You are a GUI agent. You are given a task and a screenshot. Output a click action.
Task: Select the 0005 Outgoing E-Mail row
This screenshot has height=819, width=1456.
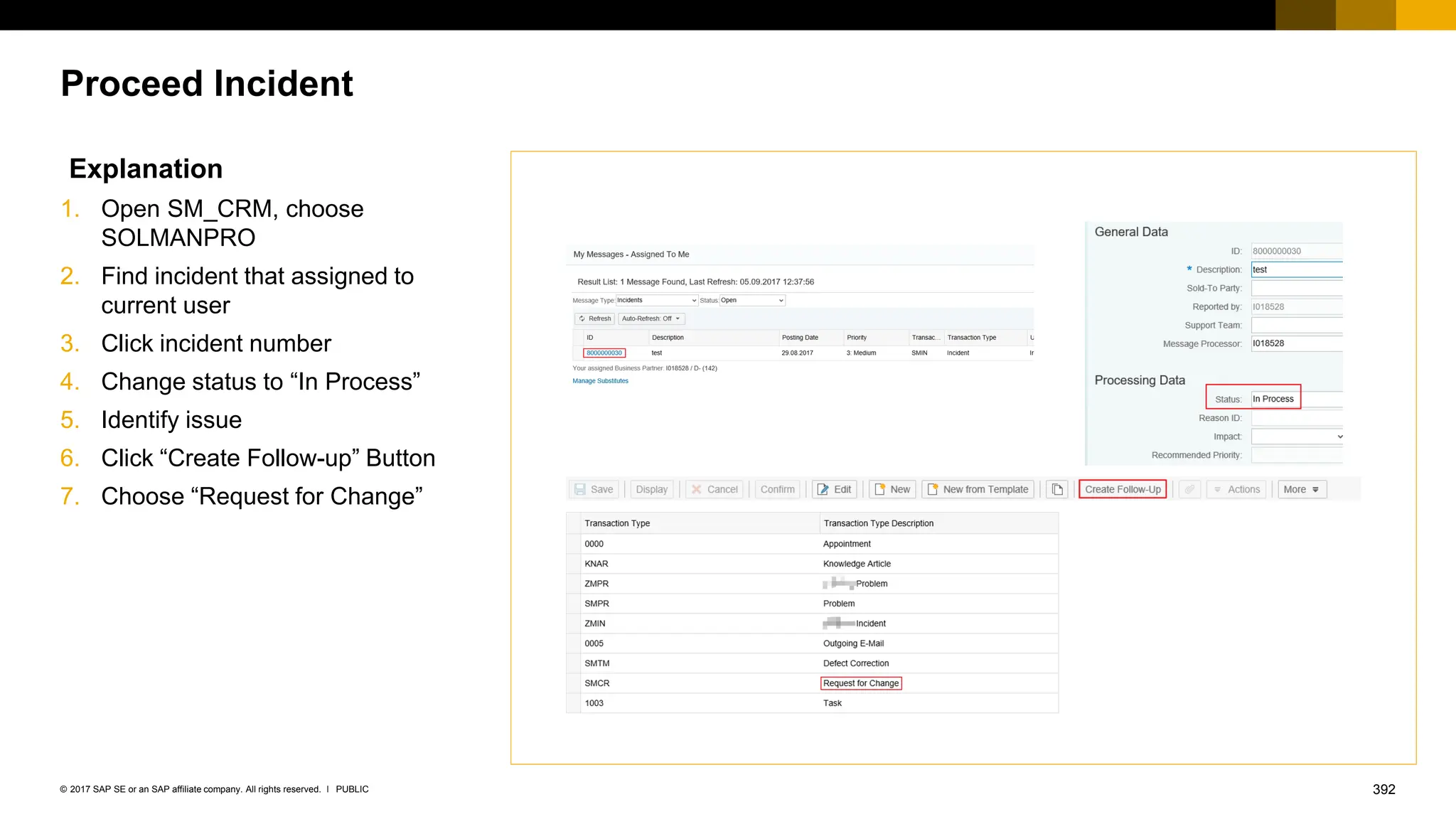[812, 643]
